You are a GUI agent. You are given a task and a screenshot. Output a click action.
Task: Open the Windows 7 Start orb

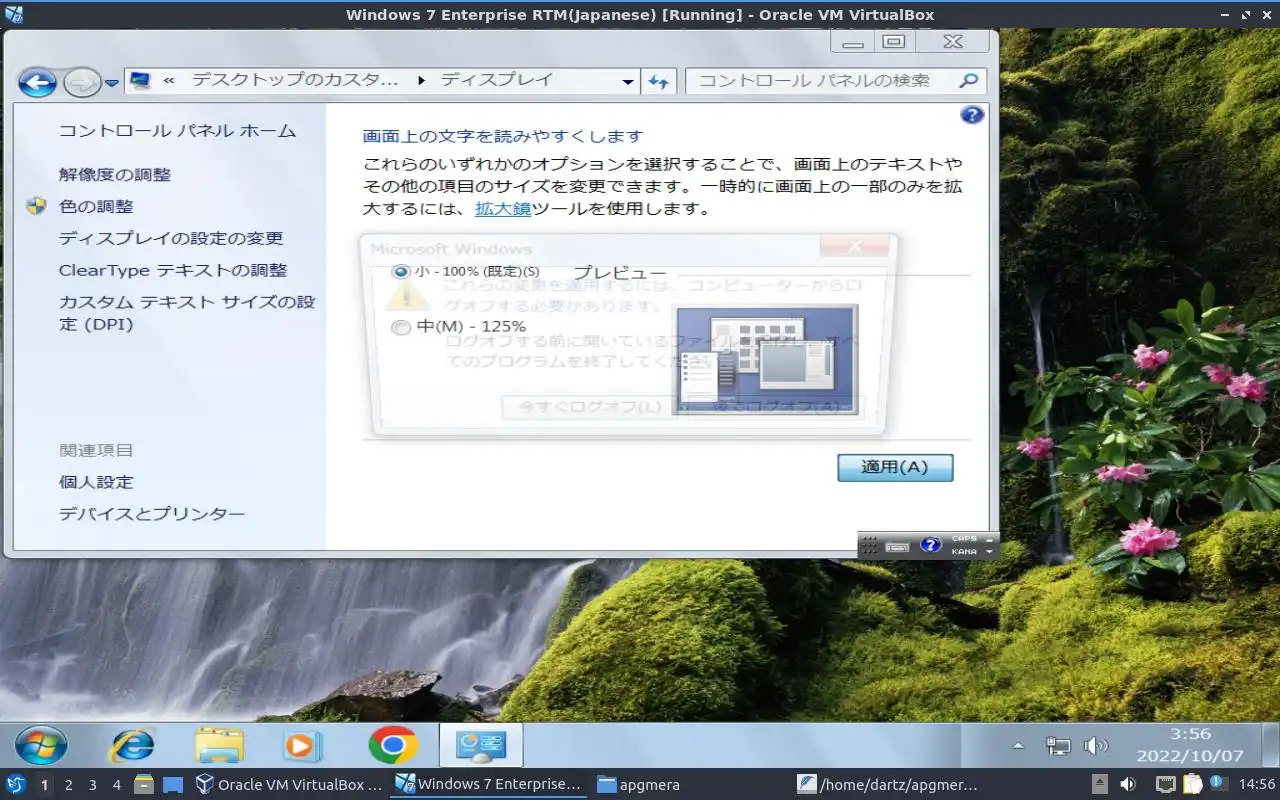41,745
